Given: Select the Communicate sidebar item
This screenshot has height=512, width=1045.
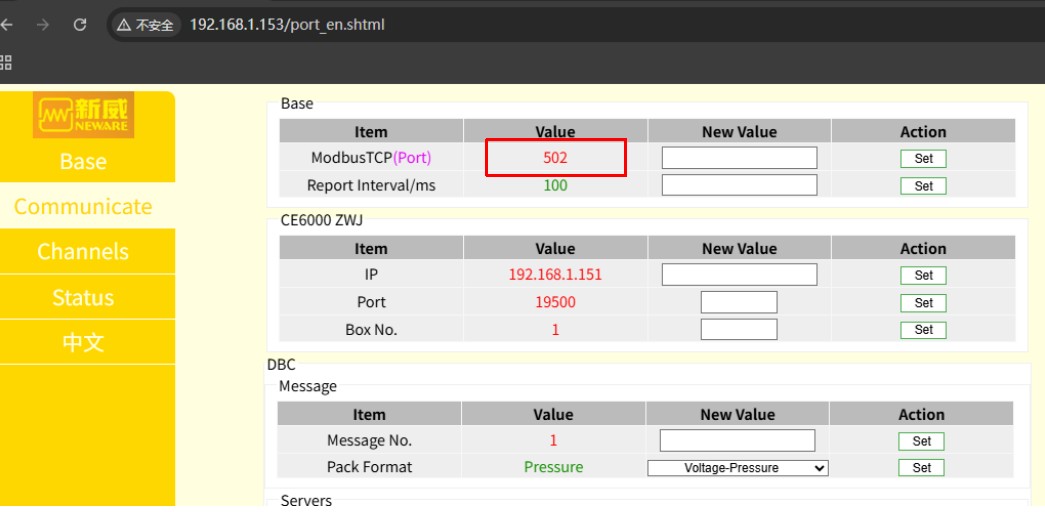Looking at the screenshot, I should pyautogui.click(x=83, y=206).
